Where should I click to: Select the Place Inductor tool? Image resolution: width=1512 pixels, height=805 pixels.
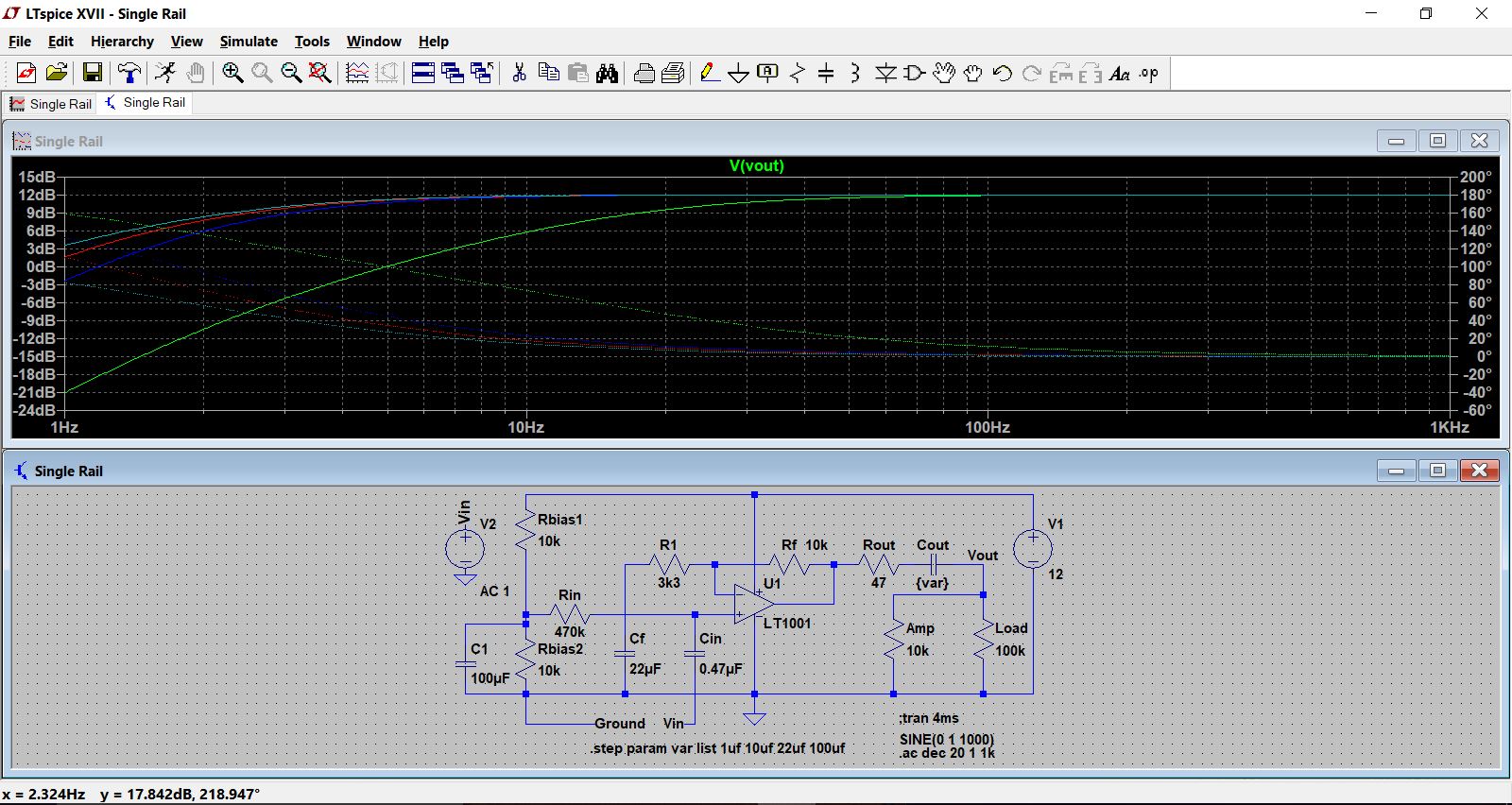tap(855, 73)
